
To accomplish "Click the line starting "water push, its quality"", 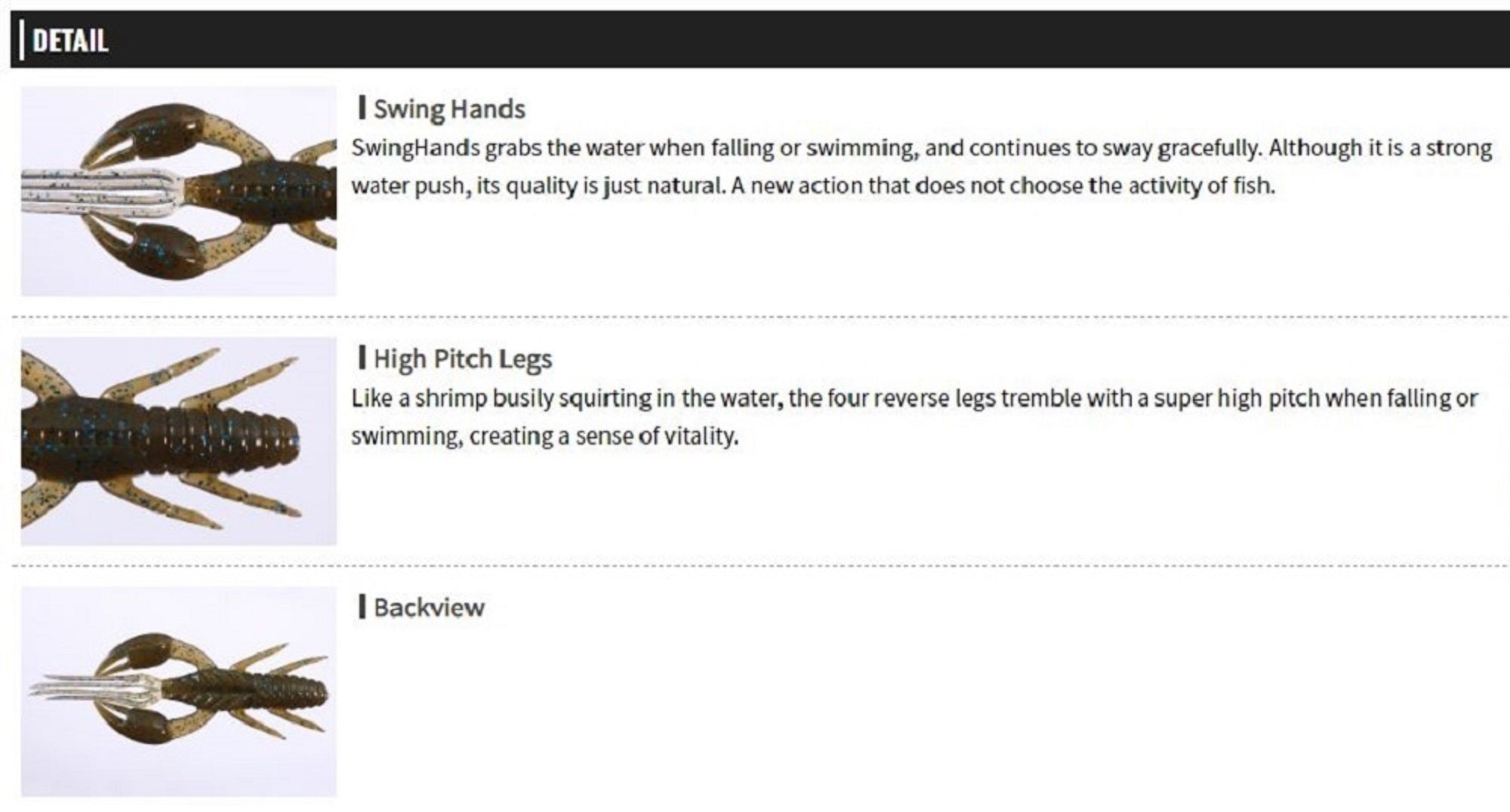I will tap(812, 186).
